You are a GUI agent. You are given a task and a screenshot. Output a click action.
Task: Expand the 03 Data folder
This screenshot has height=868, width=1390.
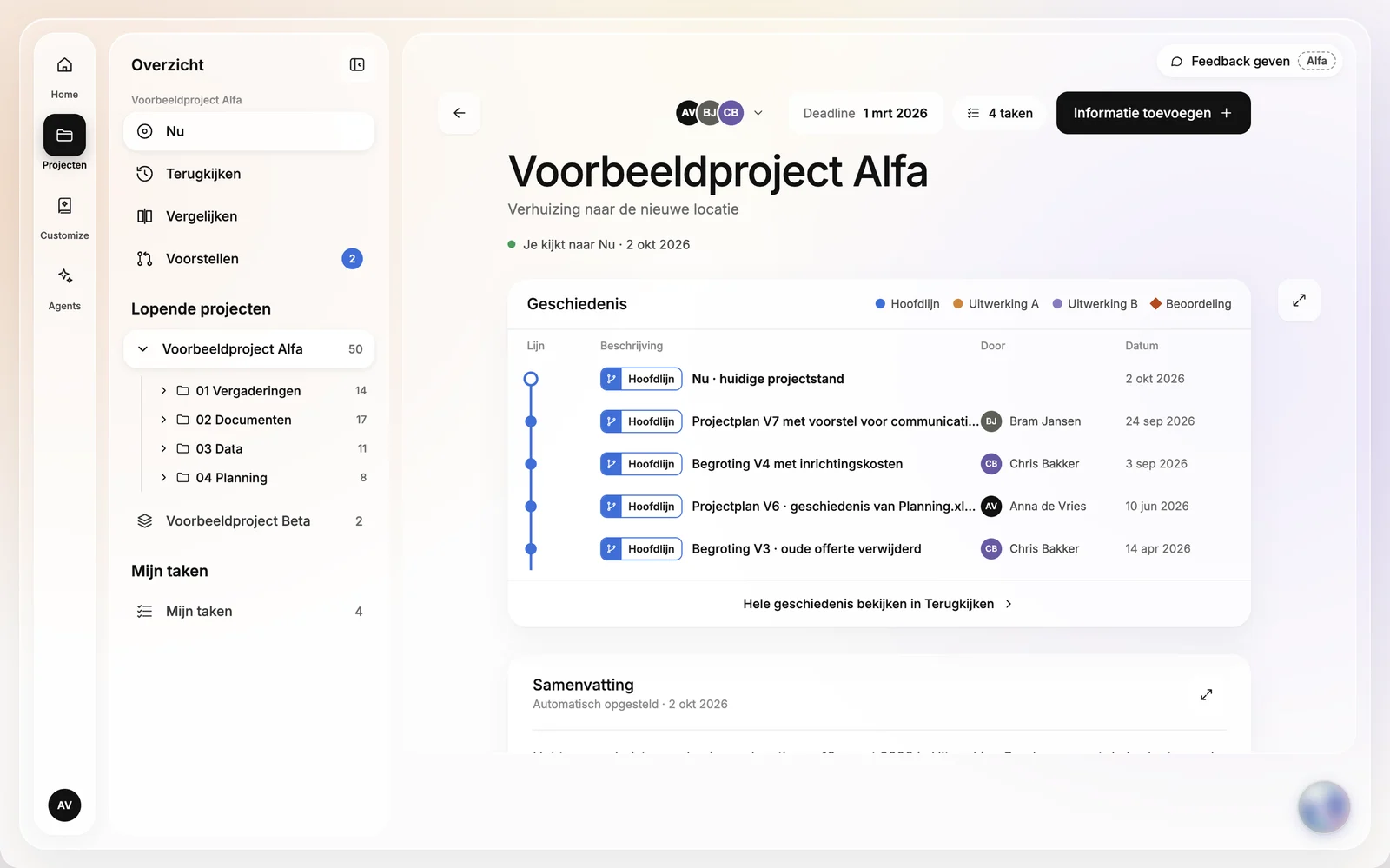(163, 448)
